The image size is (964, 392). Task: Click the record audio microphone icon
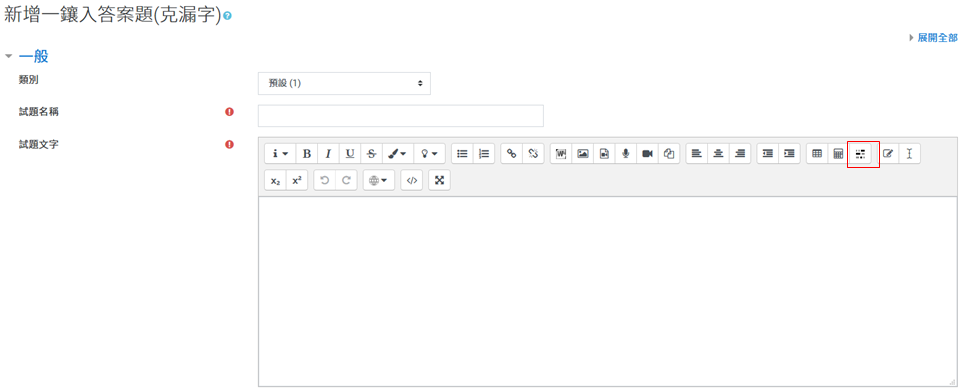[625, 154]
